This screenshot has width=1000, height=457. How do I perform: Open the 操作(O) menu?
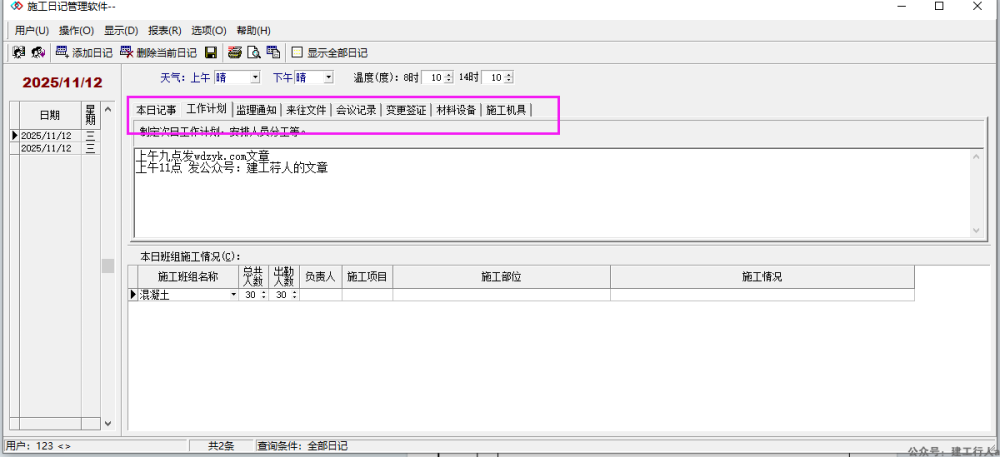point(76,30)
